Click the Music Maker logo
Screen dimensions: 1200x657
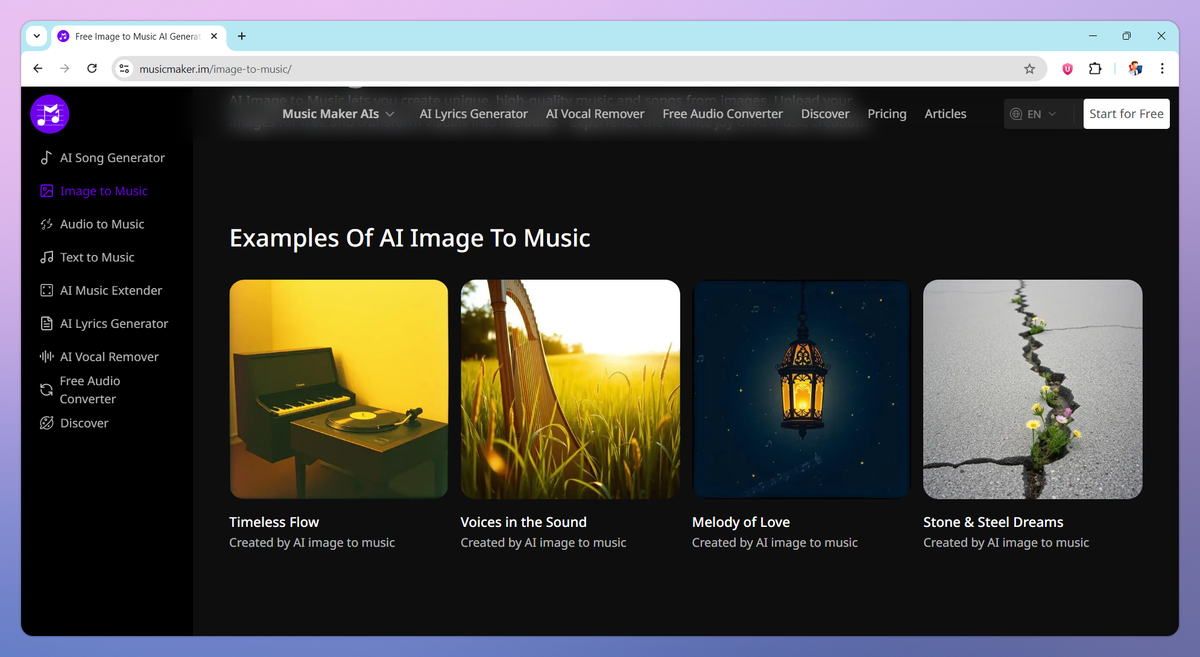(49, 114)
